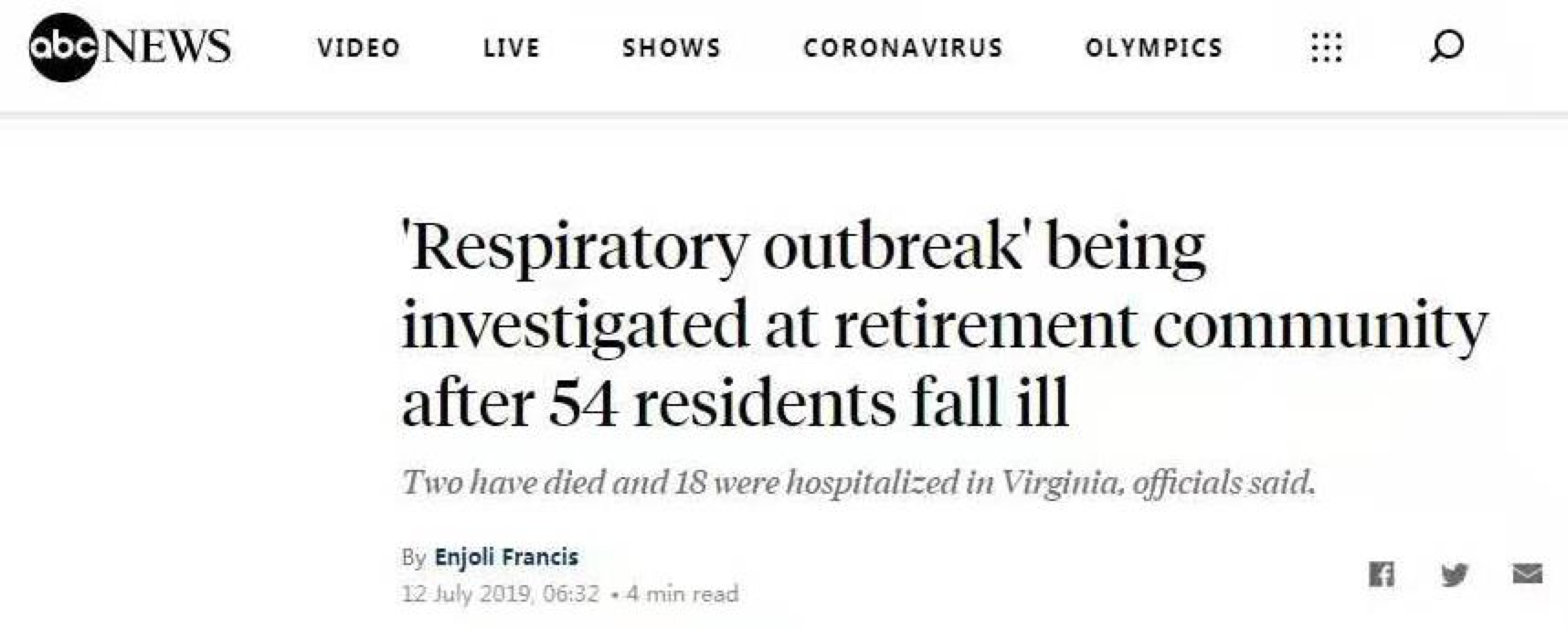Click the round abc logo
This screenshot has height=629, width=1568.
click(63, 47)
